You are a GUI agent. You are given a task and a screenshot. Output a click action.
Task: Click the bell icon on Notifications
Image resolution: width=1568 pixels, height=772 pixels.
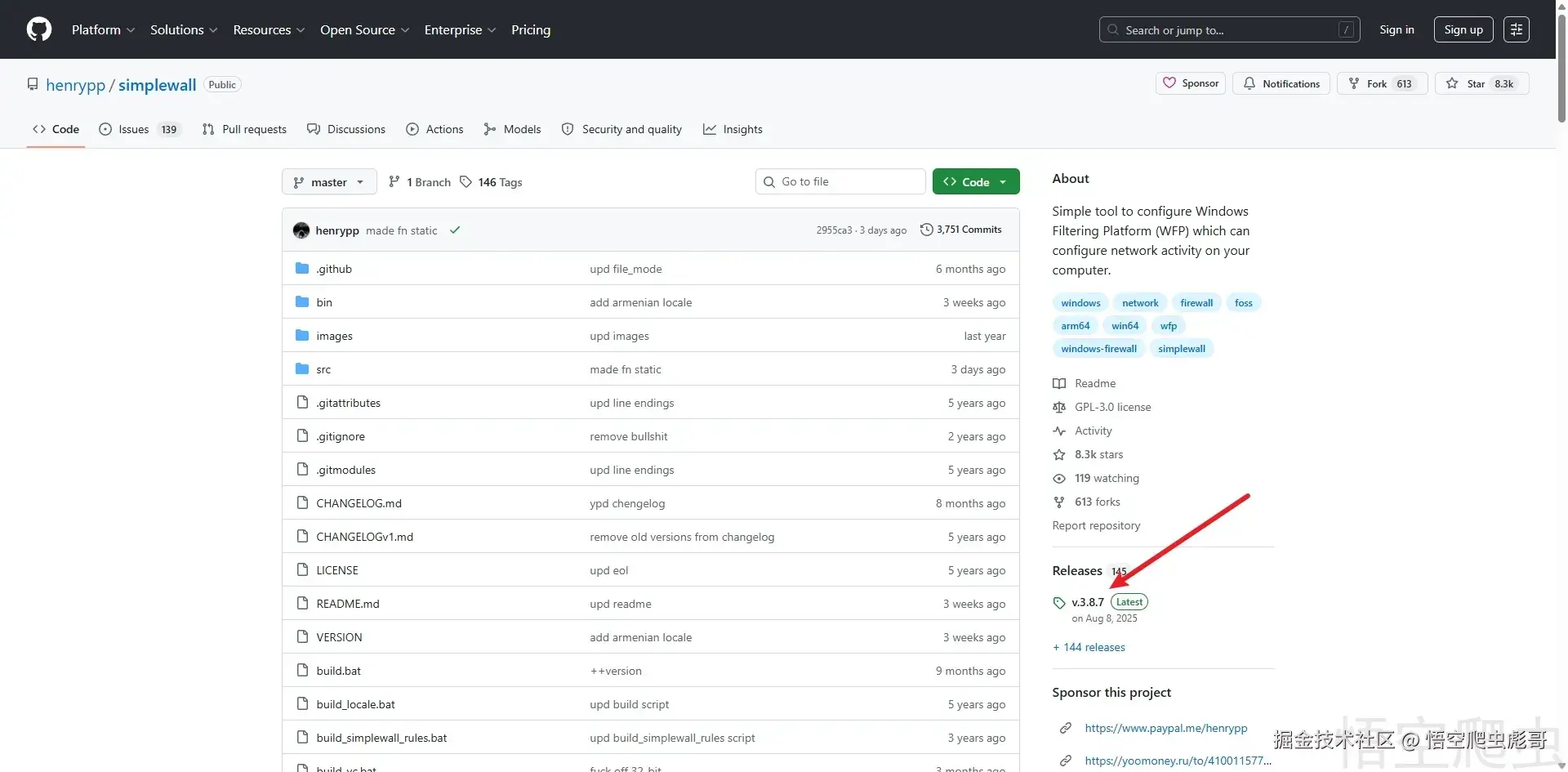1249,83
